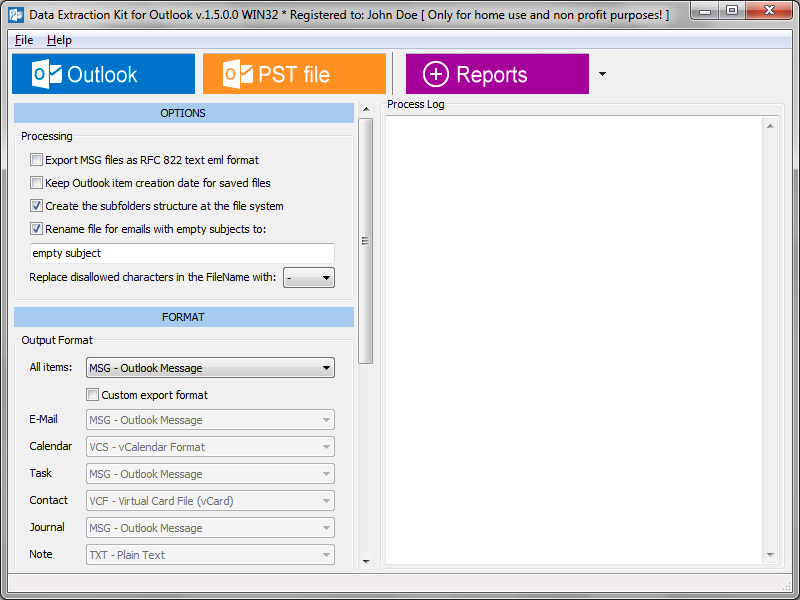Uncheck Create the subfolders structure option
This screenshot has height=600, width=800.
point(36,206)
